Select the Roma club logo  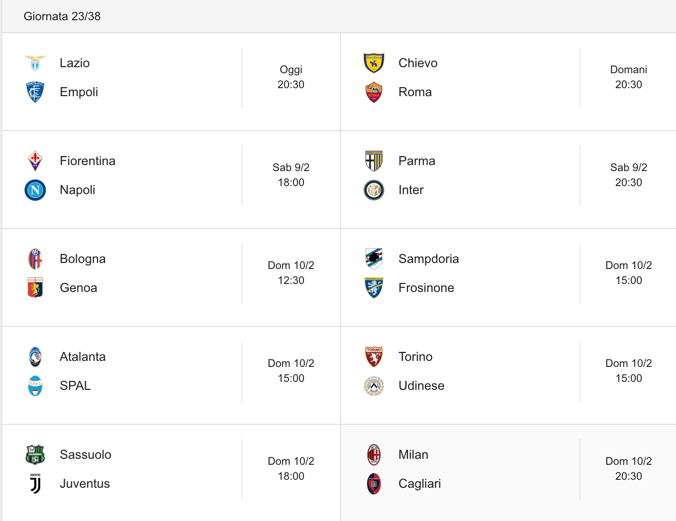pyautogui.click(x=374, y=92)
